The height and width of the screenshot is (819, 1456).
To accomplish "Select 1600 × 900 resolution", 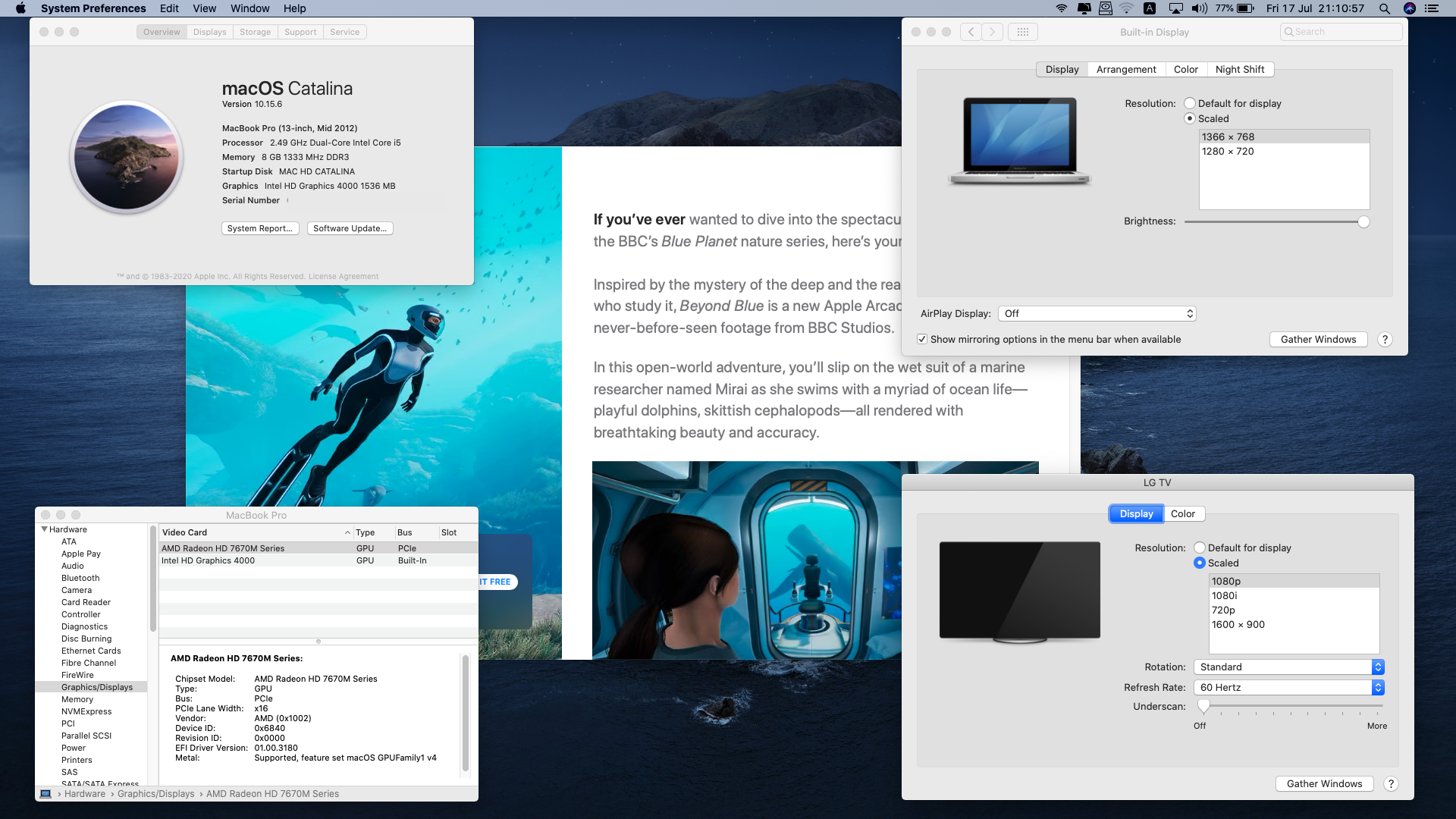I will click(1294, 624).
